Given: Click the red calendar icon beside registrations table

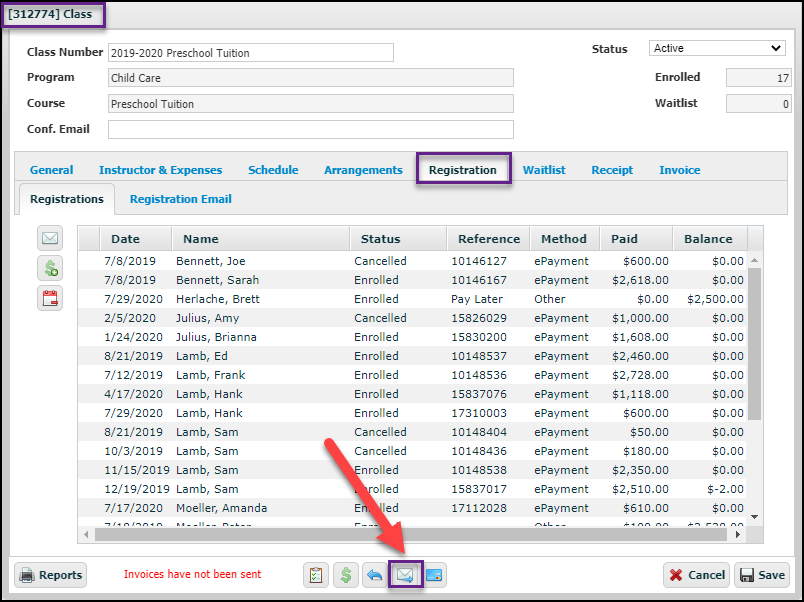Looking at the screenshot, I should tap(50, 298).
